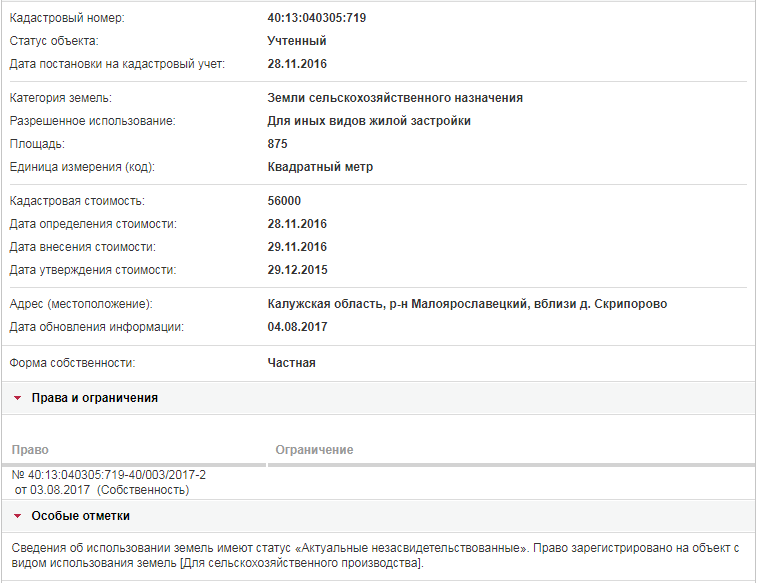Click the Квадратный метр unit value

[x=320, y=167]
